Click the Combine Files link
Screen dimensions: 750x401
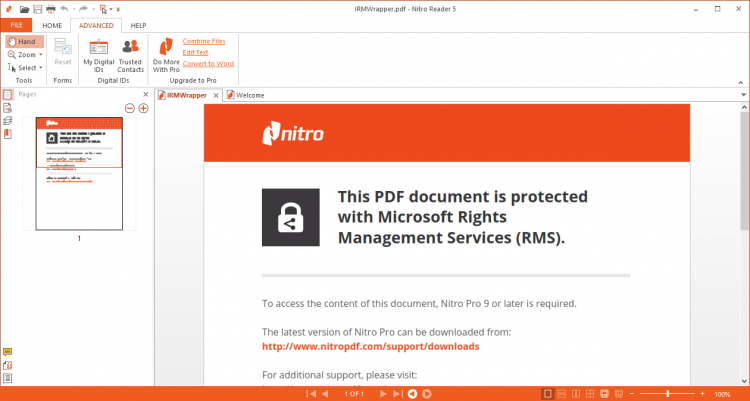click(x=204, y=41)
